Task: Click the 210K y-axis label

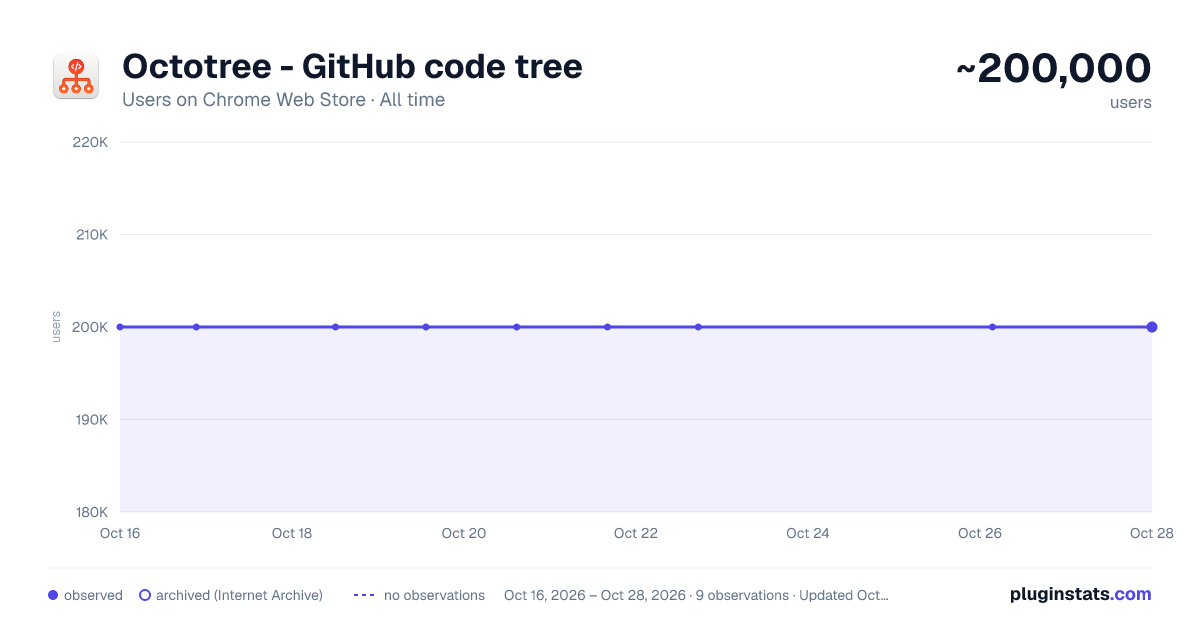Action: (91, 235)
